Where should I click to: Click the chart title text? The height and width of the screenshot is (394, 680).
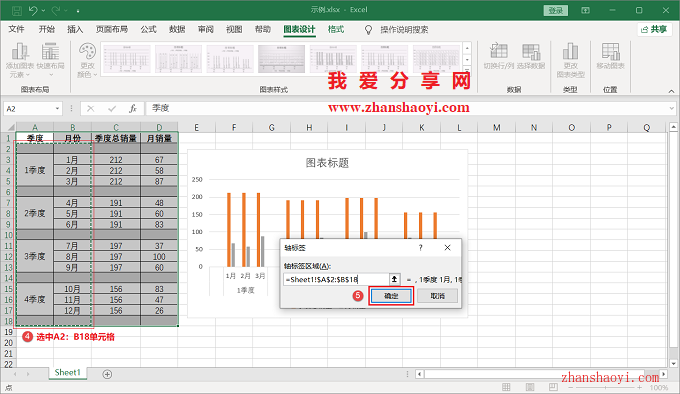pos(327,163)
